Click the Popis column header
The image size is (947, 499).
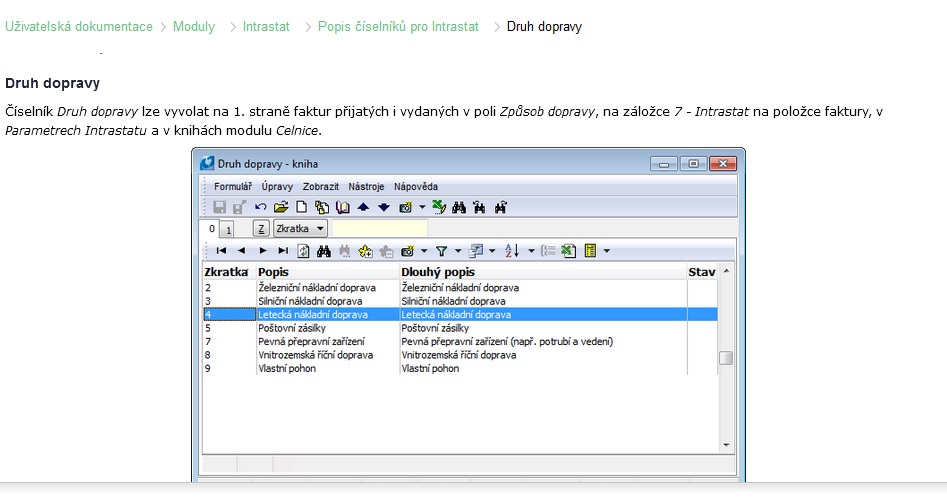(x=327, y=272)
